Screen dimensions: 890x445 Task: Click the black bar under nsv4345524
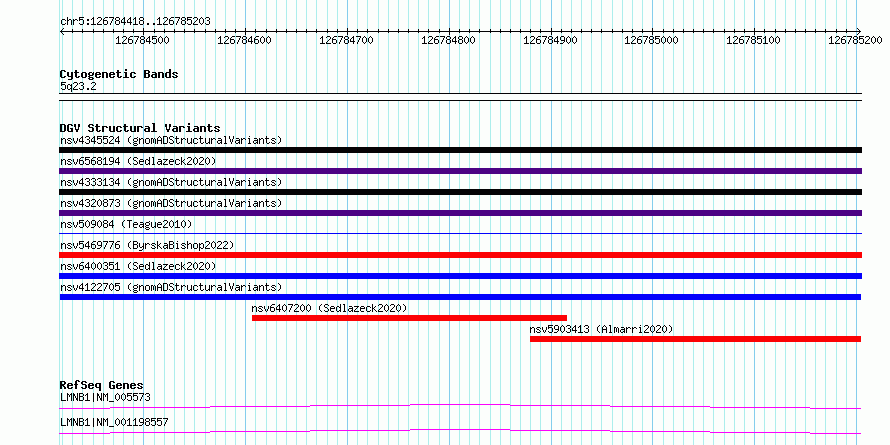pyautogui.click(x=460, y=150)
